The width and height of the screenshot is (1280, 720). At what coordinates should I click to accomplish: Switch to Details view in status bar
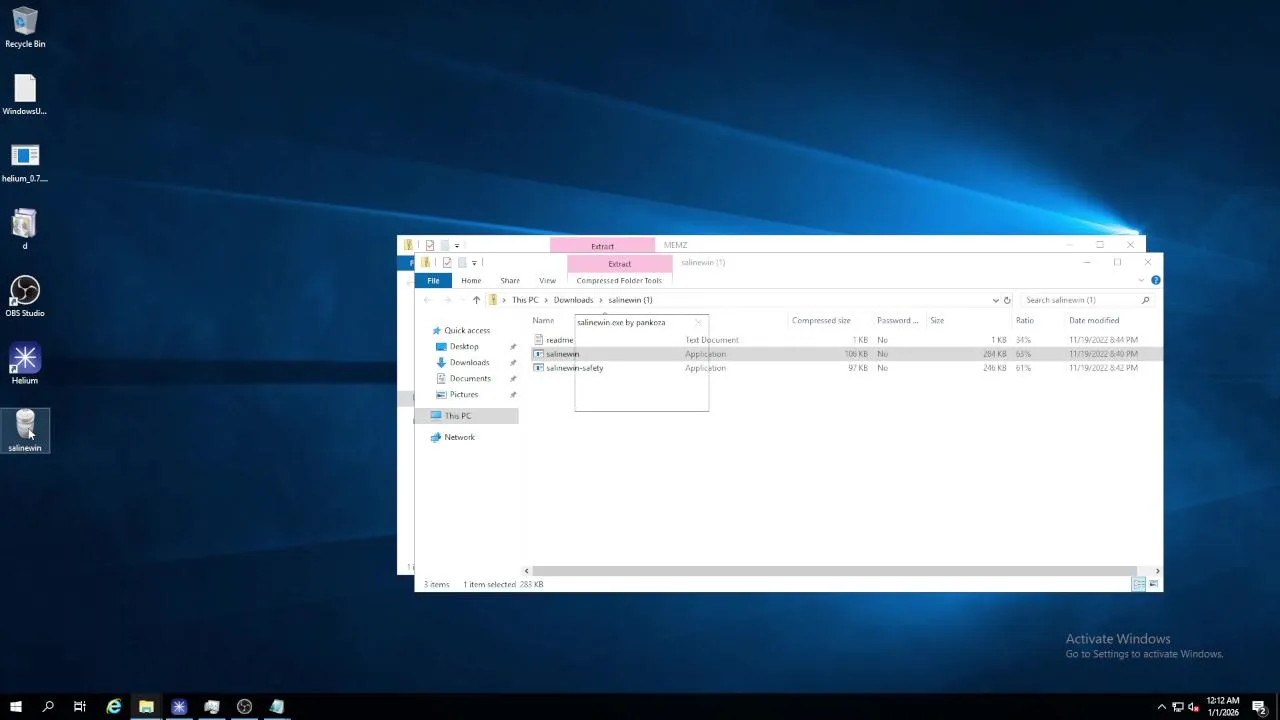tap(1138, 584)
